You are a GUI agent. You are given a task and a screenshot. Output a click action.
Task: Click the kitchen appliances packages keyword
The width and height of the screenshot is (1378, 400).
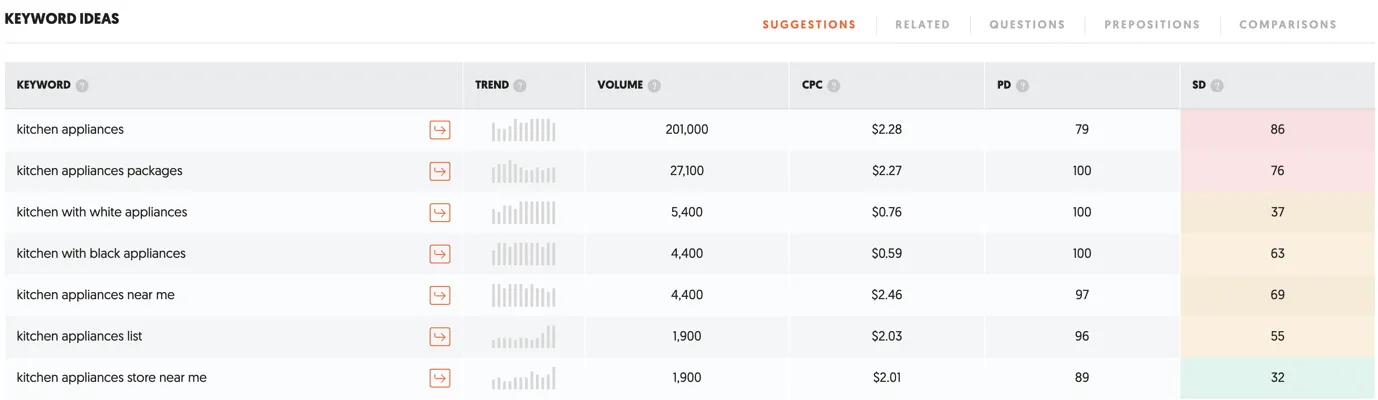tap(100, 171)
